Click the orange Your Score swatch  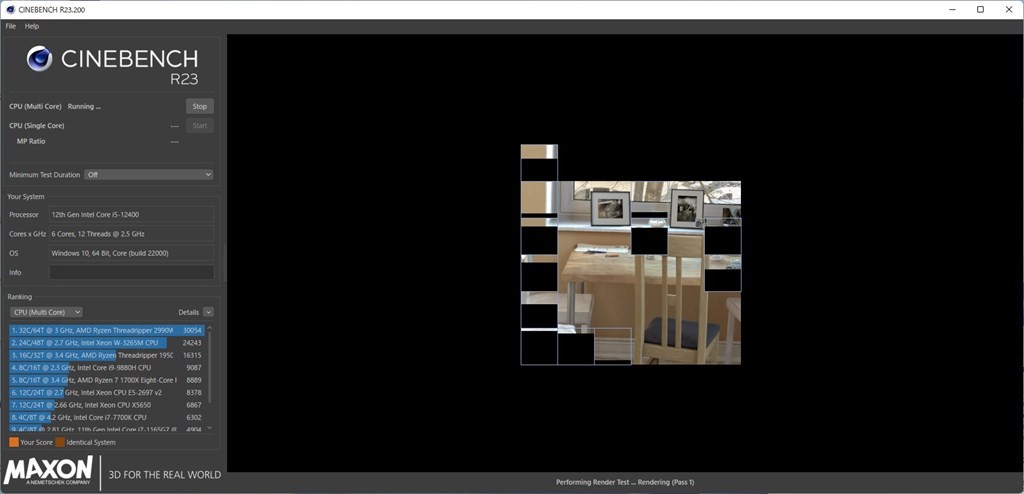(14, 442)
